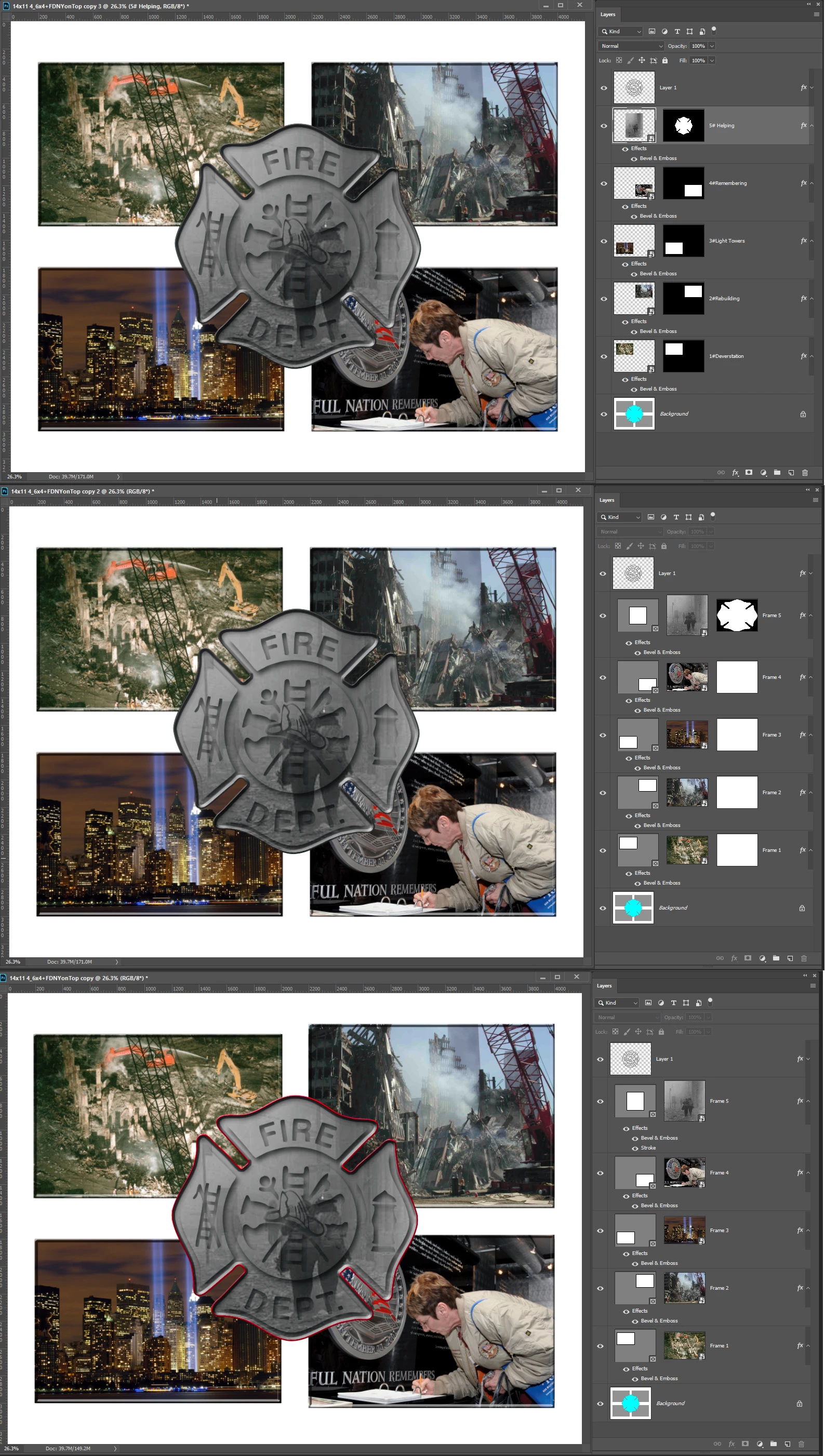This screenshot has width=825, height=1456.
Task: Open Kind filter dropdown in top panel
Action: (x=621, y=31)
